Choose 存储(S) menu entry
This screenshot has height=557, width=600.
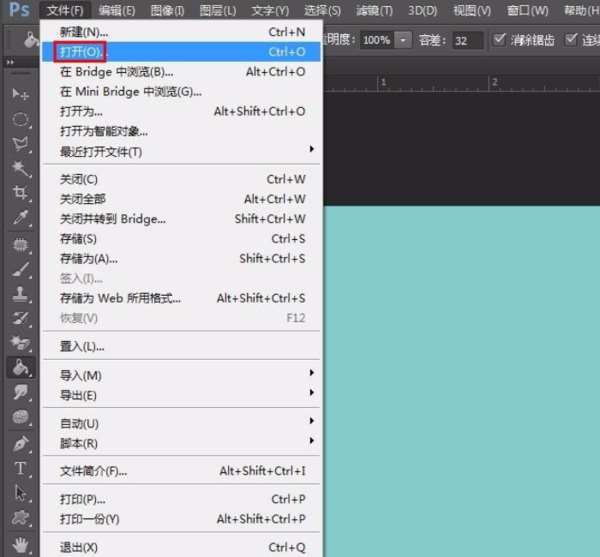tap(181, 239)
